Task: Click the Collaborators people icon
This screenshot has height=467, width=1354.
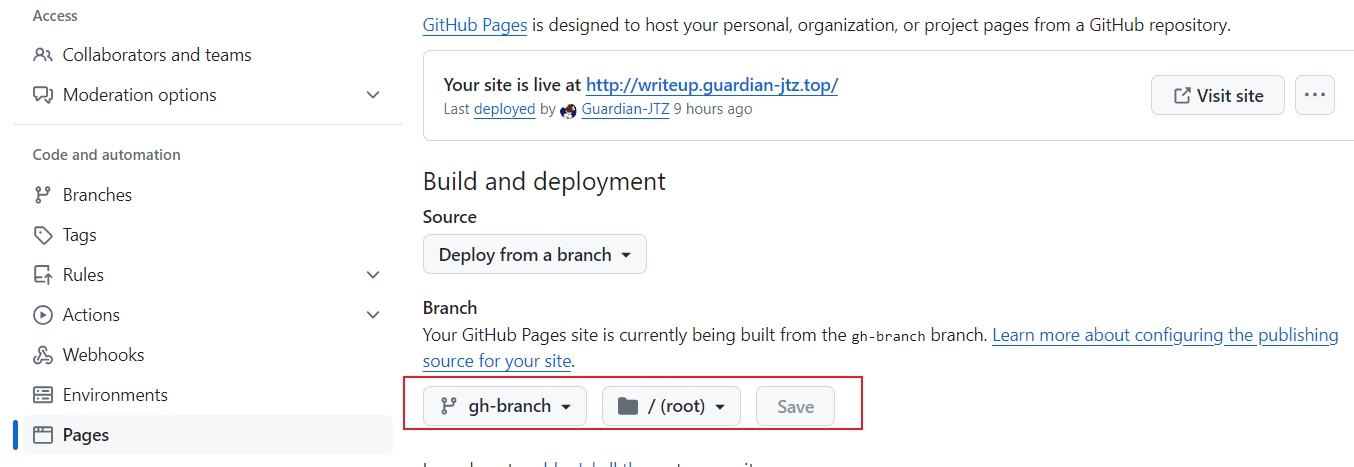Action: [42, 55]
